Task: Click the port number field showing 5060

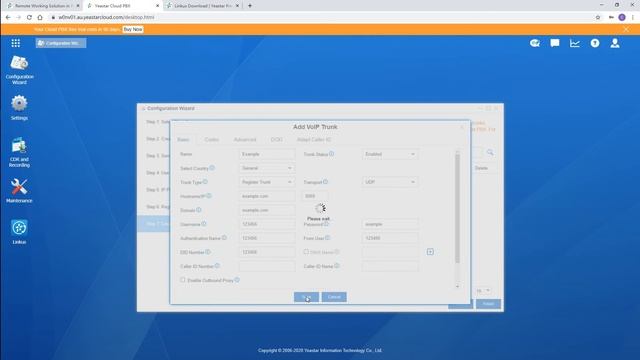Action: pos(314,196)
